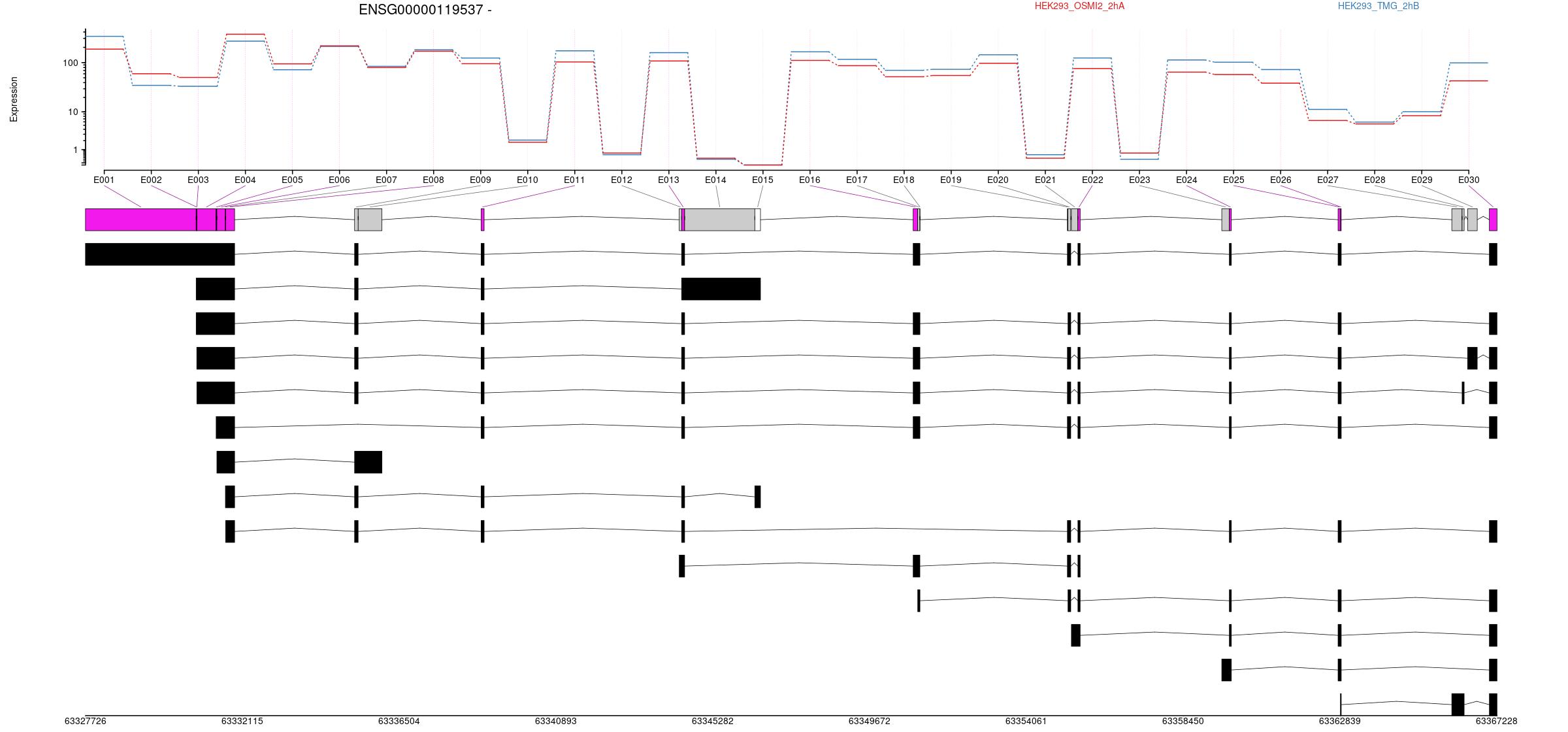Click exon label E002
Screen dimensions: 1568x732
[x=151, y=180]
